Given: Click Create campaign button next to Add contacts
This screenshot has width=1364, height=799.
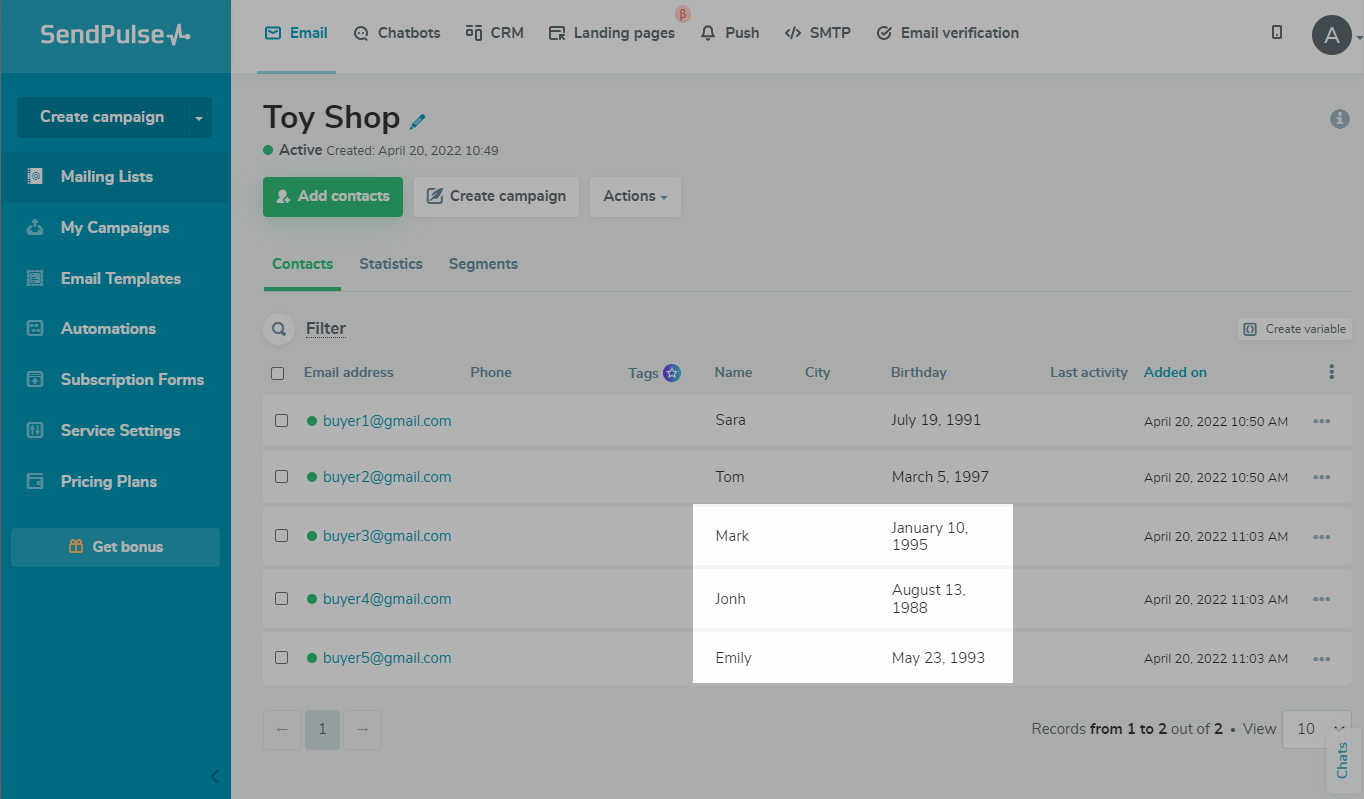Looking at the screenshot, I should pyautogui.click(x=497, y=197).
